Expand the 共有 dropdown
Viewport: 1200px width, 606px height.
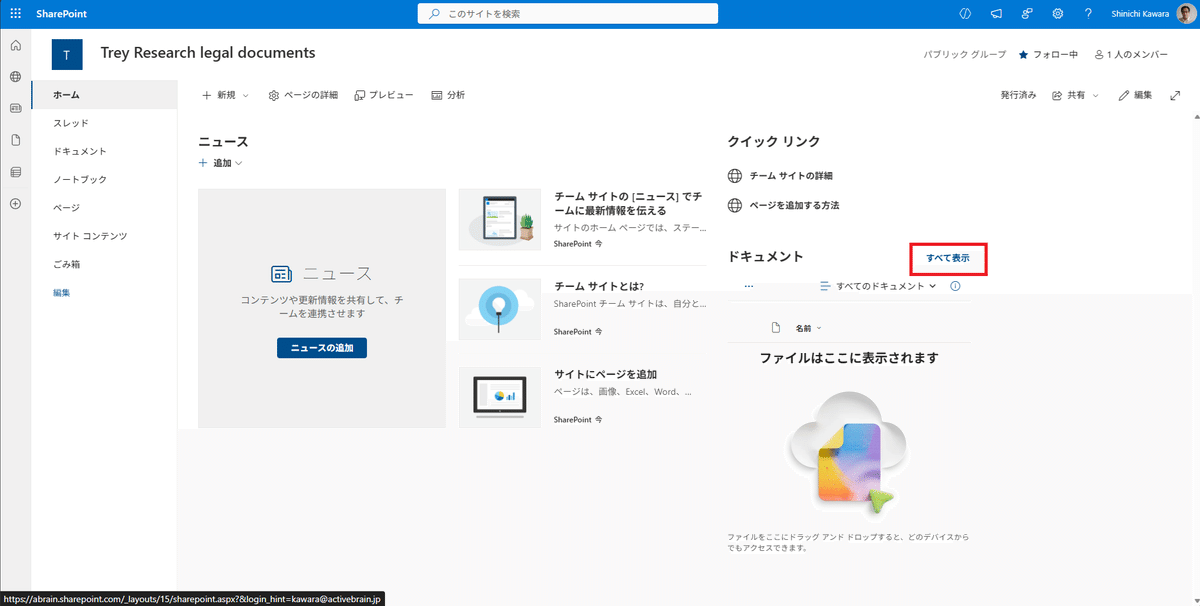1075,94
